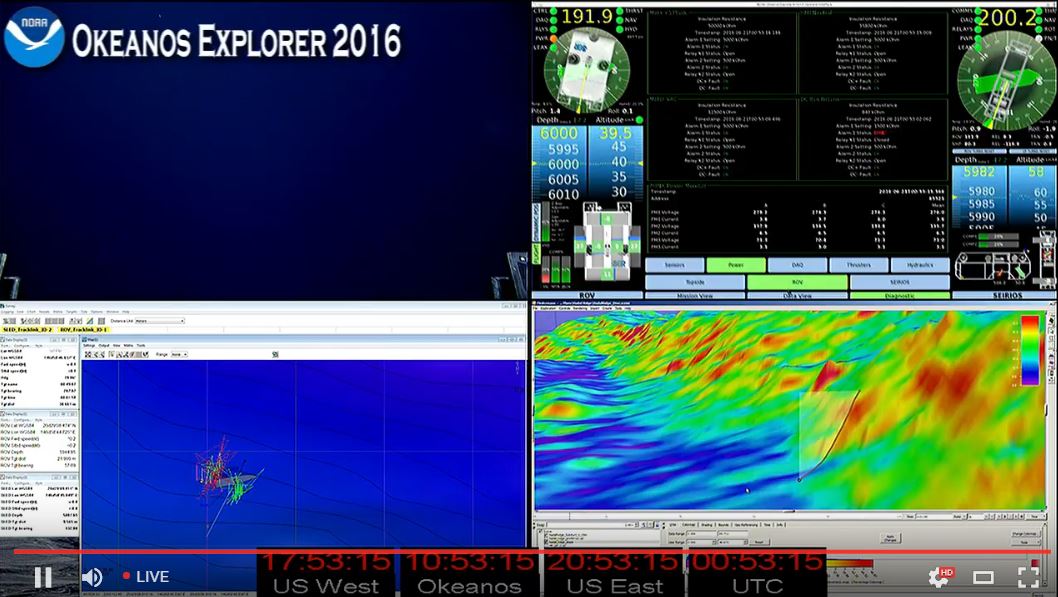This screenshot has height=597, width=1058.
Task: Open the Range dropdown in map window
Action: point(177,354)
